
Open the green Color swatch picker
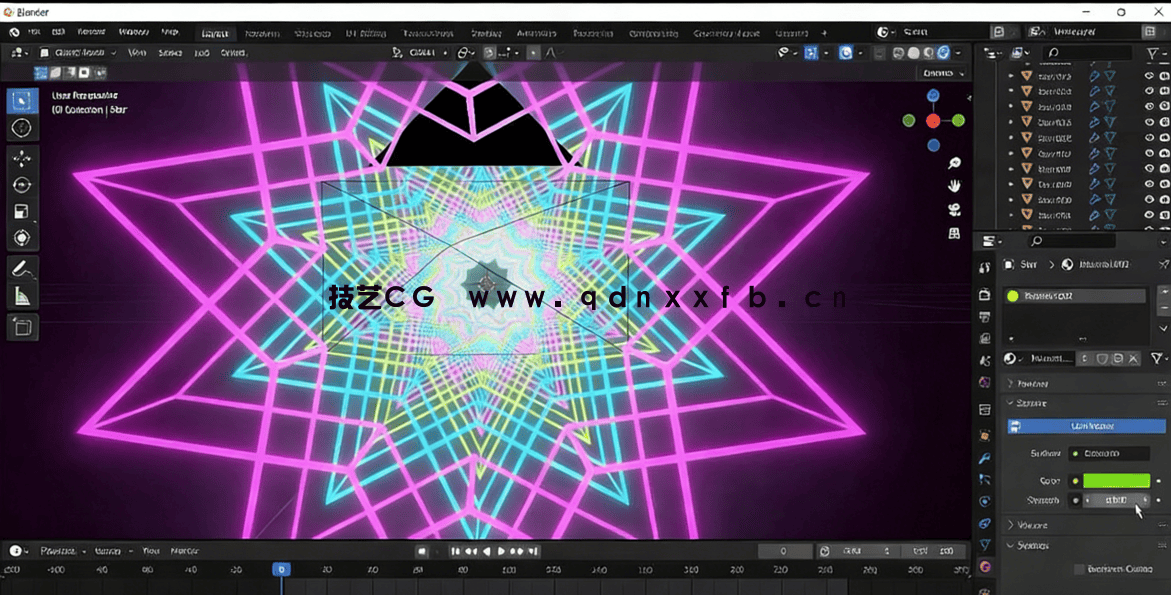(1116, 481)
